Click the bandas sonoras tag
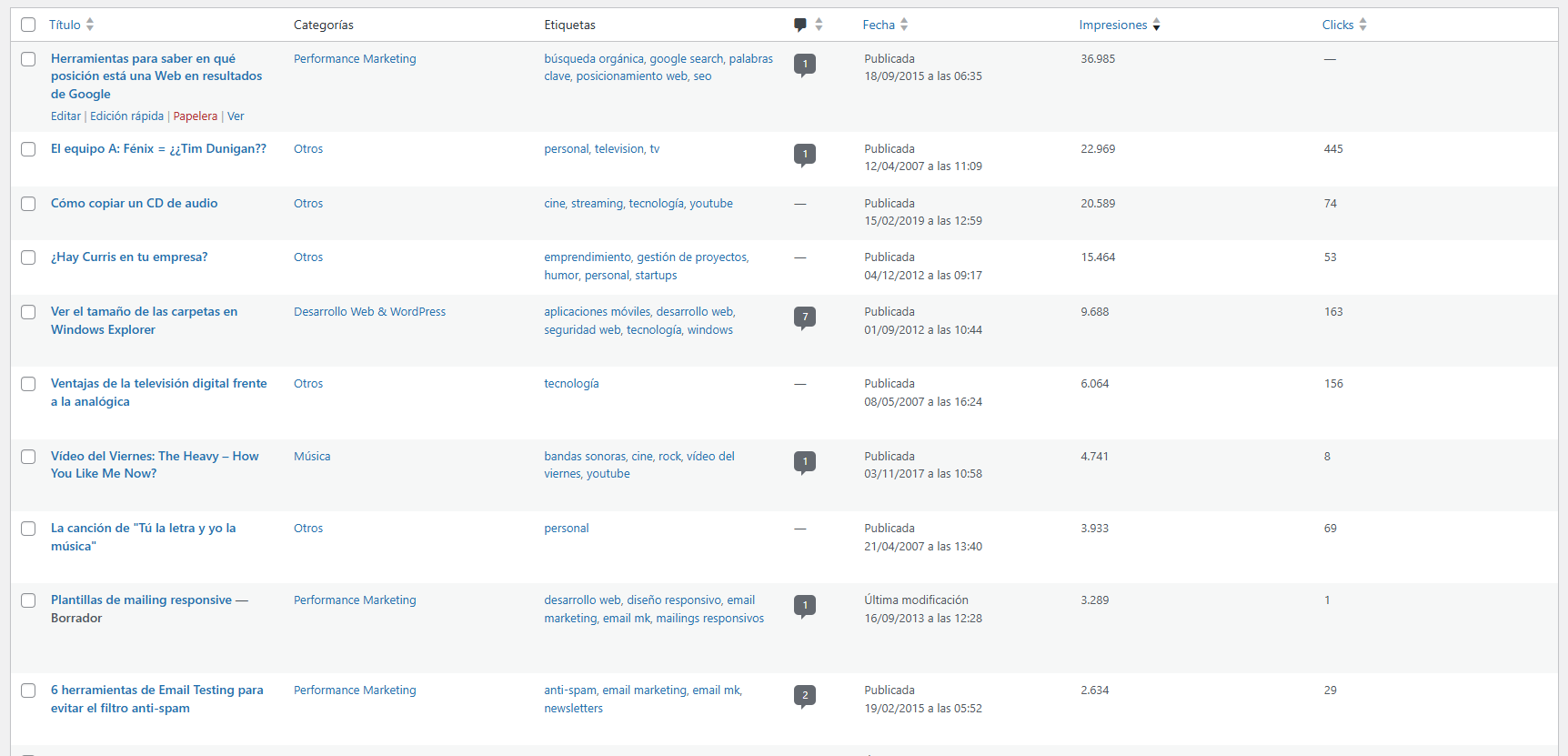This screenshot has height=756, width=1568. [x=585, y=457]
